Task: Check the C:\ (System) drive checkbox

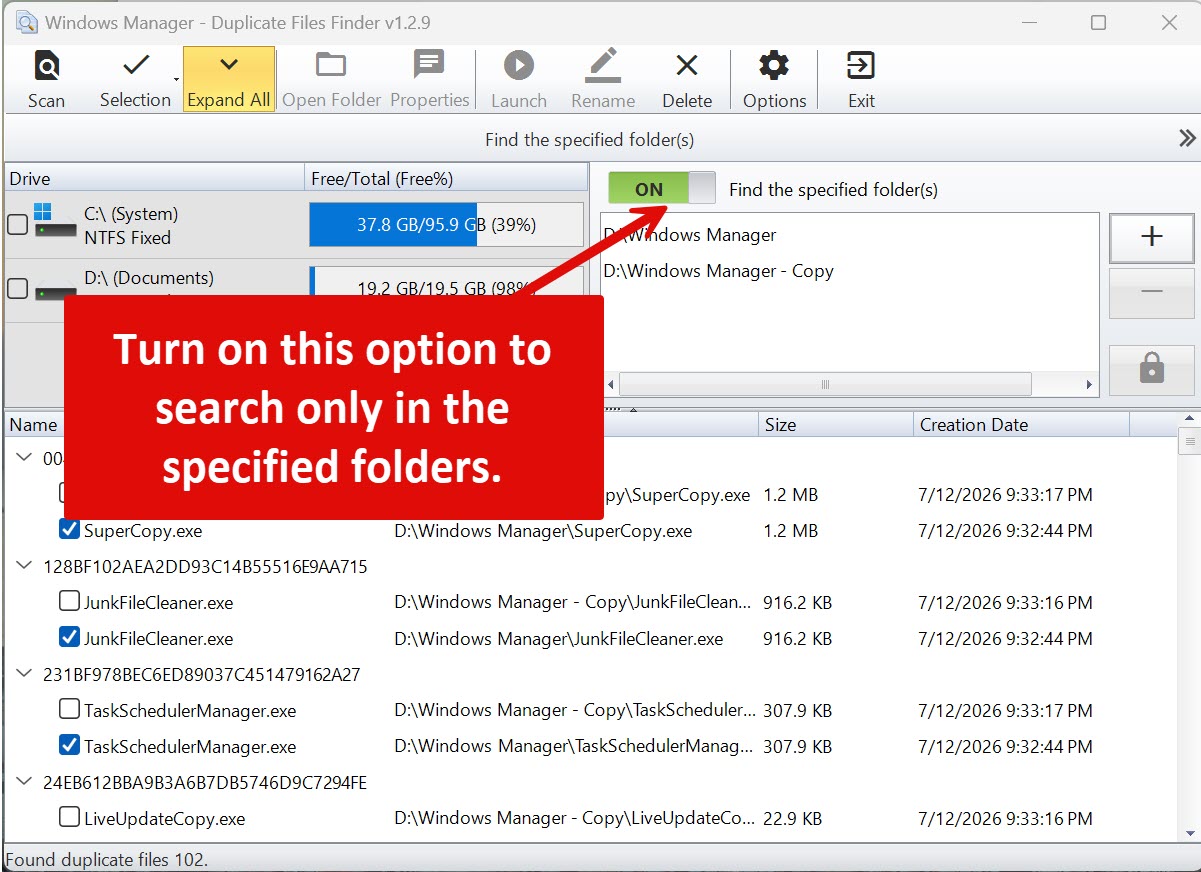Action: 18,225
